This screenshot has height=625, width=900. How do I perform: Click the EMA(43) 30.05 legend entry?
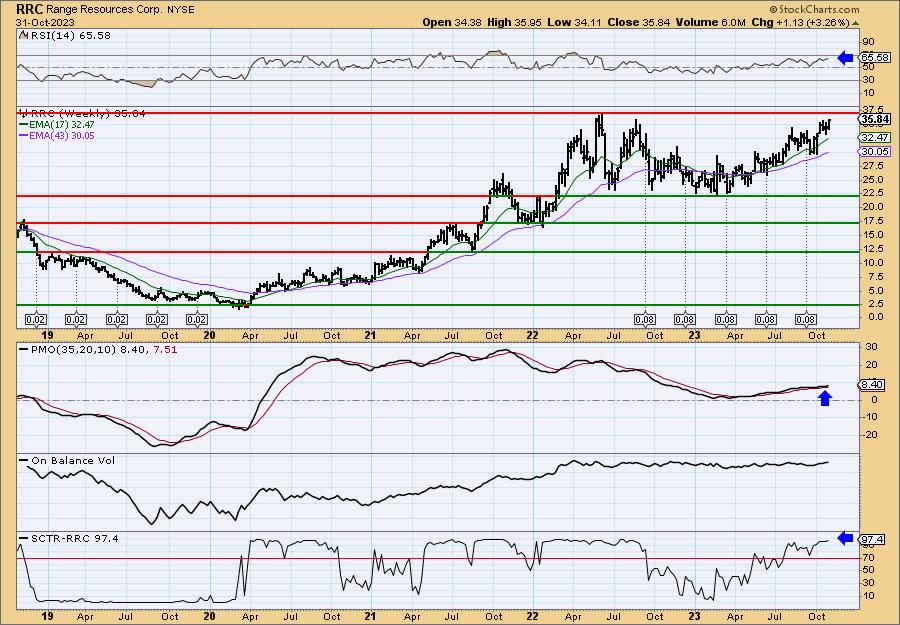click(x=64, y=136)
